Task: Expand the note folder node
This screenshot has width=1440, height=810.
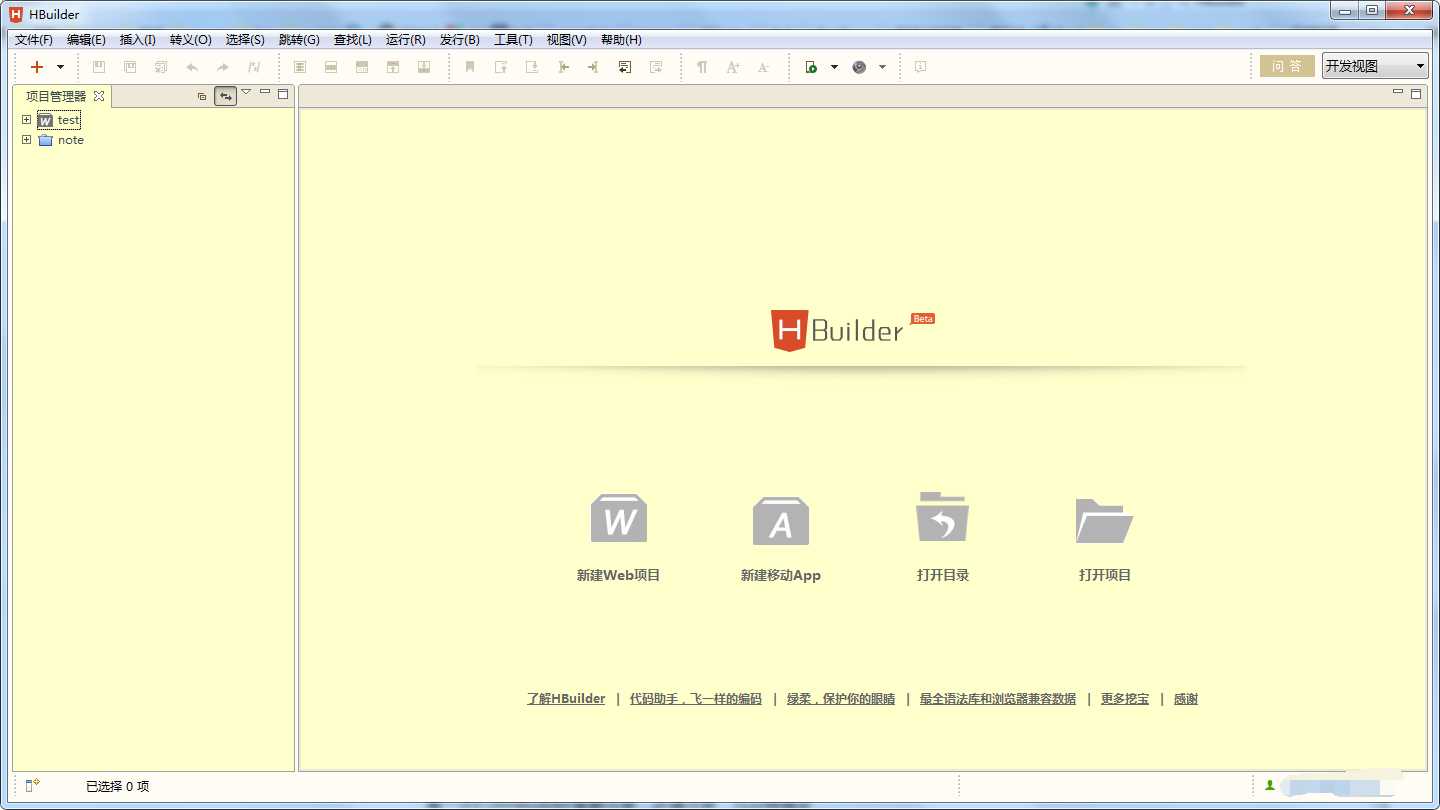Action: coord(26,140)
